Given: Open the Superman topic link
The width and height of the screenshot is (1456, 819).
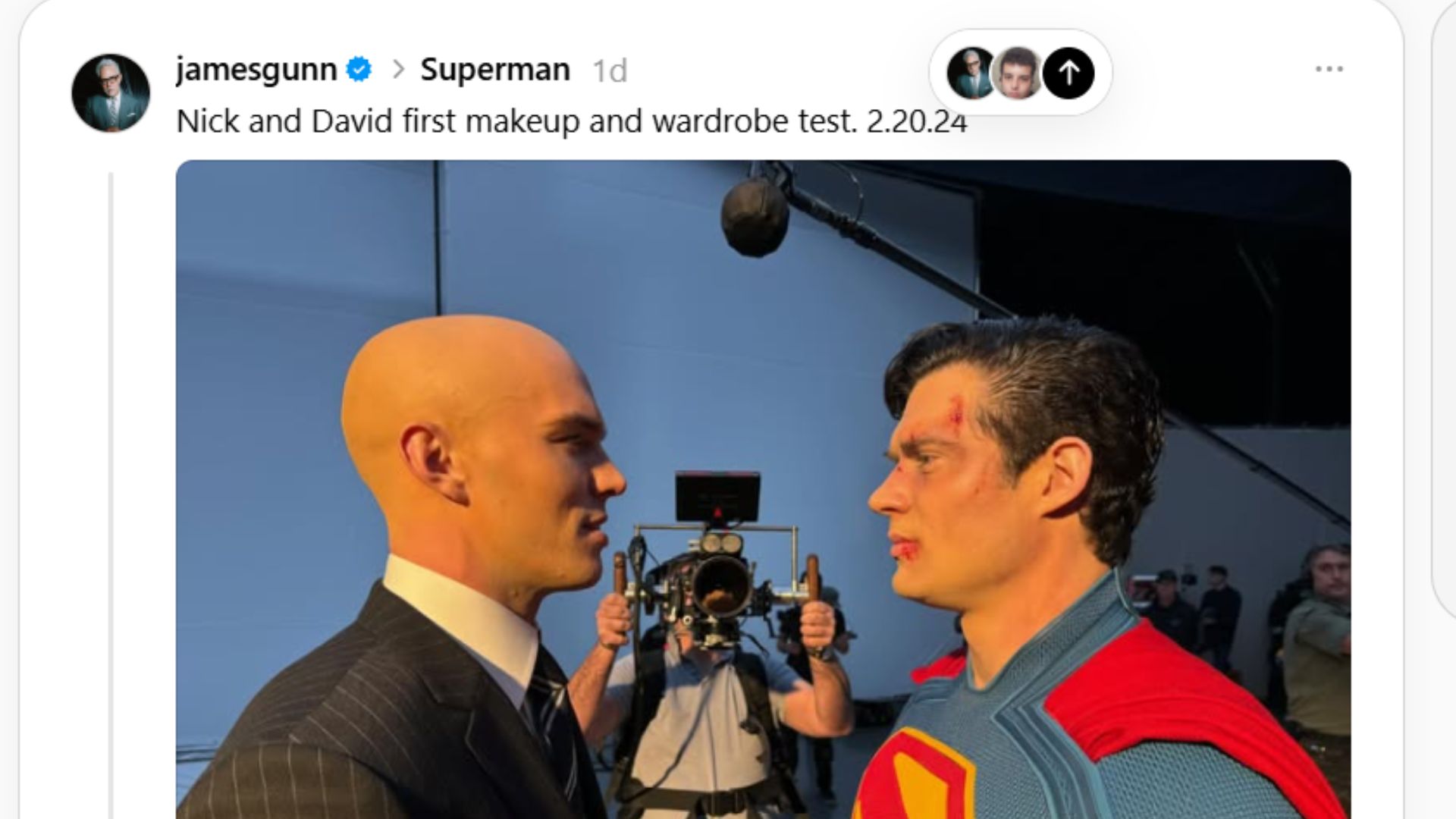Looking at the screenshot, I should [x=495, y=70].
